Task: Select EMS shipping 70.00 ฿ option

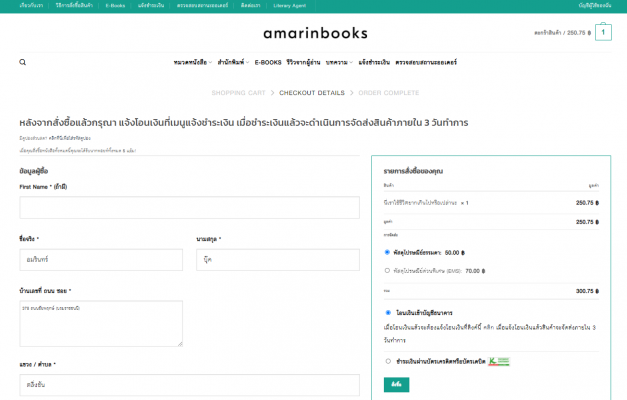Action: [x=388, y=270]
